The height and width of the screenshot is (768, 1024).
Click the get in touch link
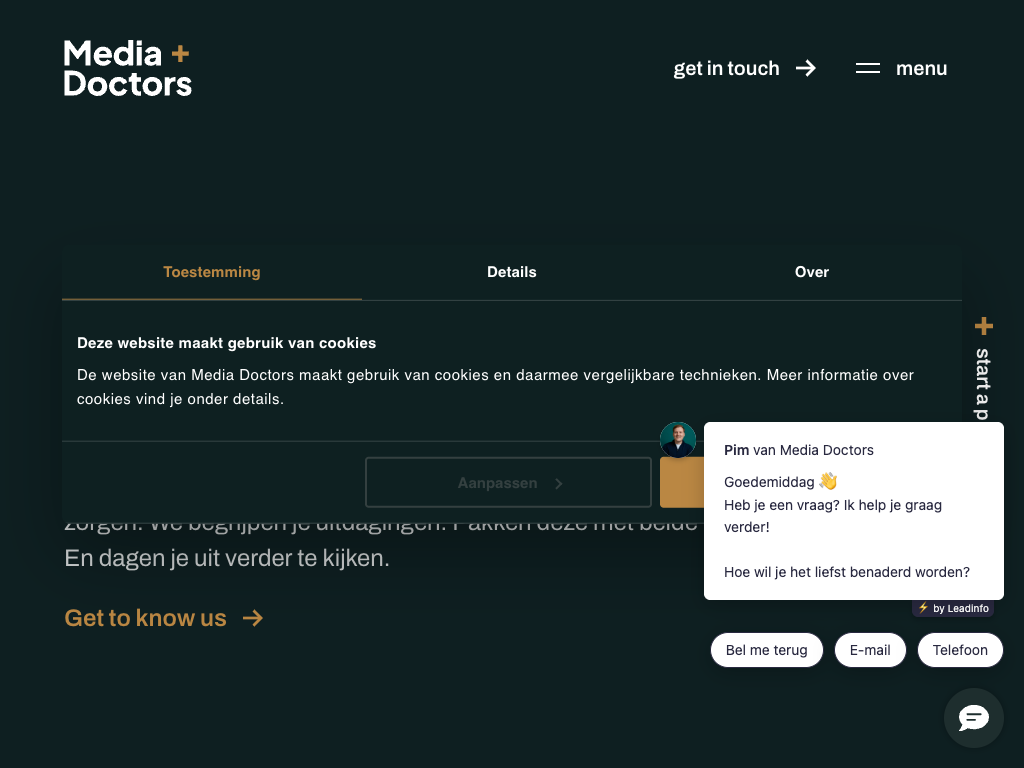[x=726, y=68]
